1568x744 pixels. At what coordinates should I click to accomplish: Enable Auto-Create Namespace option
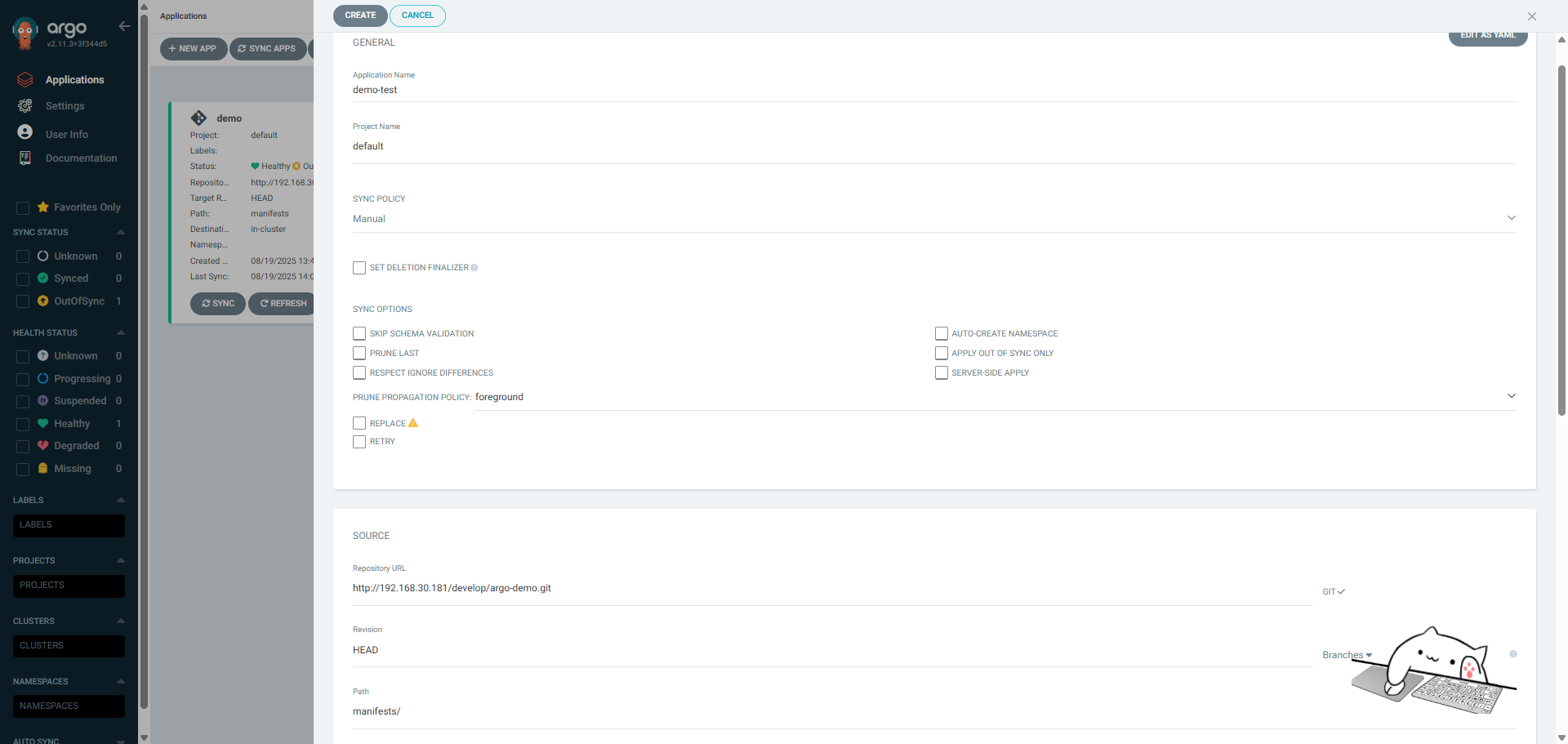pos(942,333)
